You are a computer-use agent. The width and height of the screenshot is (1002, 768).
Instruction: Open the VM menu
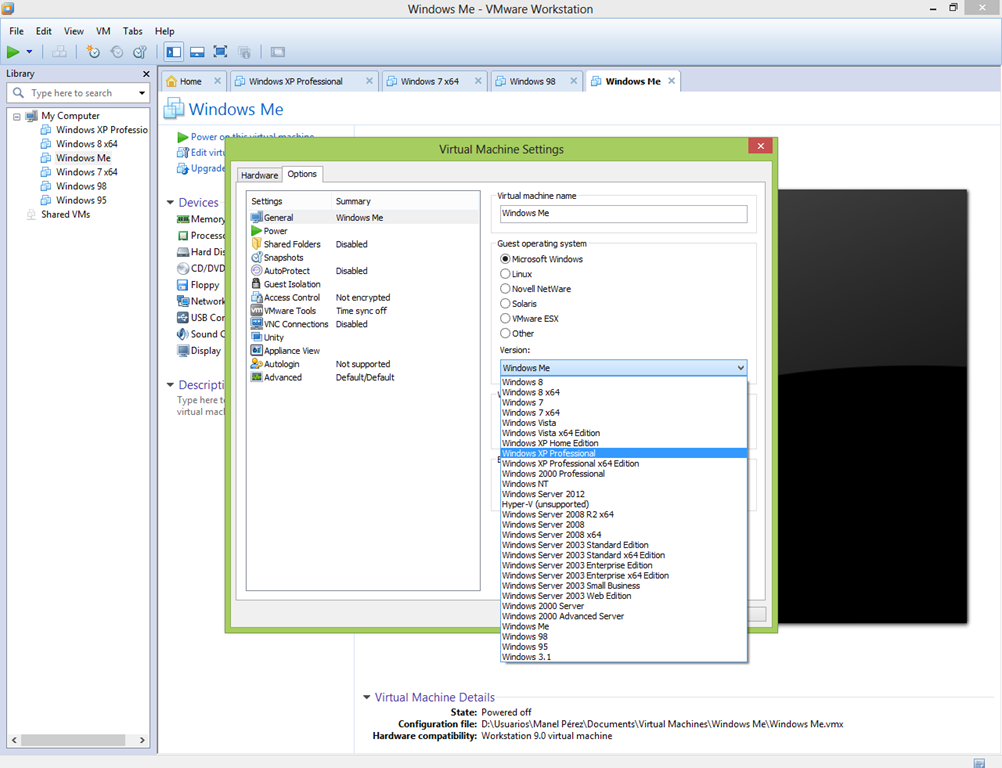[x=103, y=31]
